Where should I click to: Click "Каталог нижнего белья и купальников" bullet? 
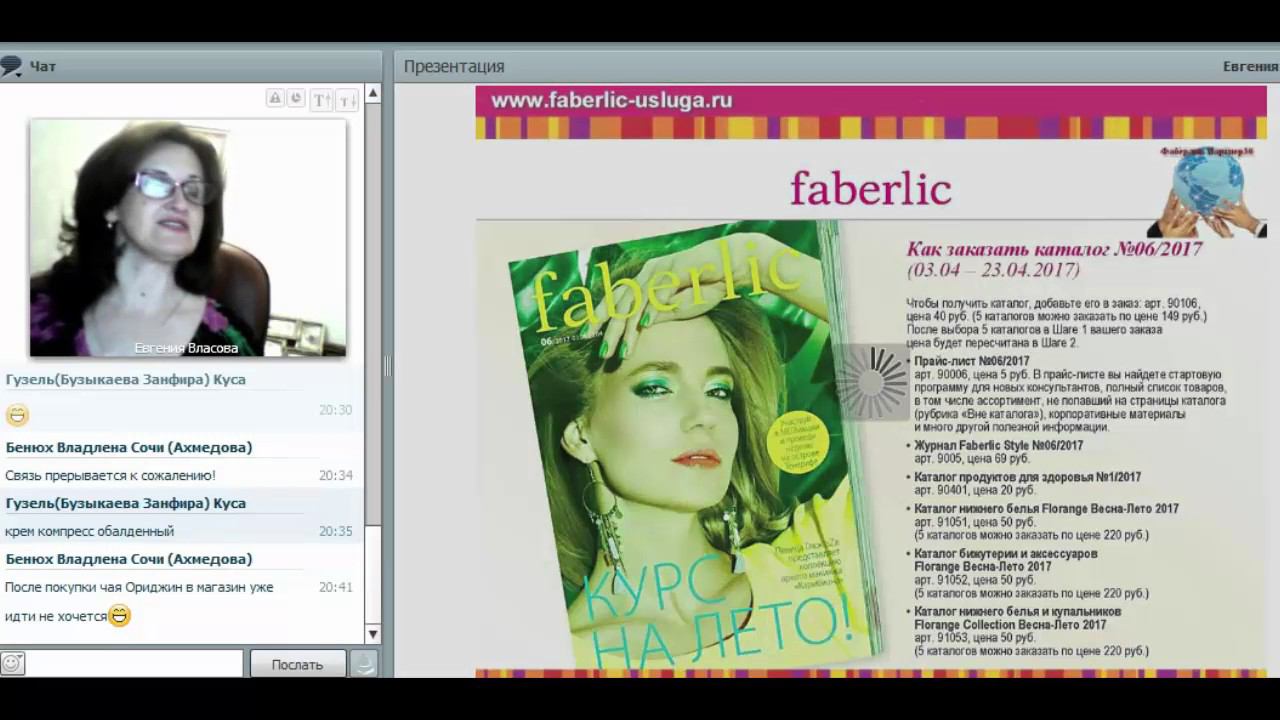click(x=1017, y=611)
